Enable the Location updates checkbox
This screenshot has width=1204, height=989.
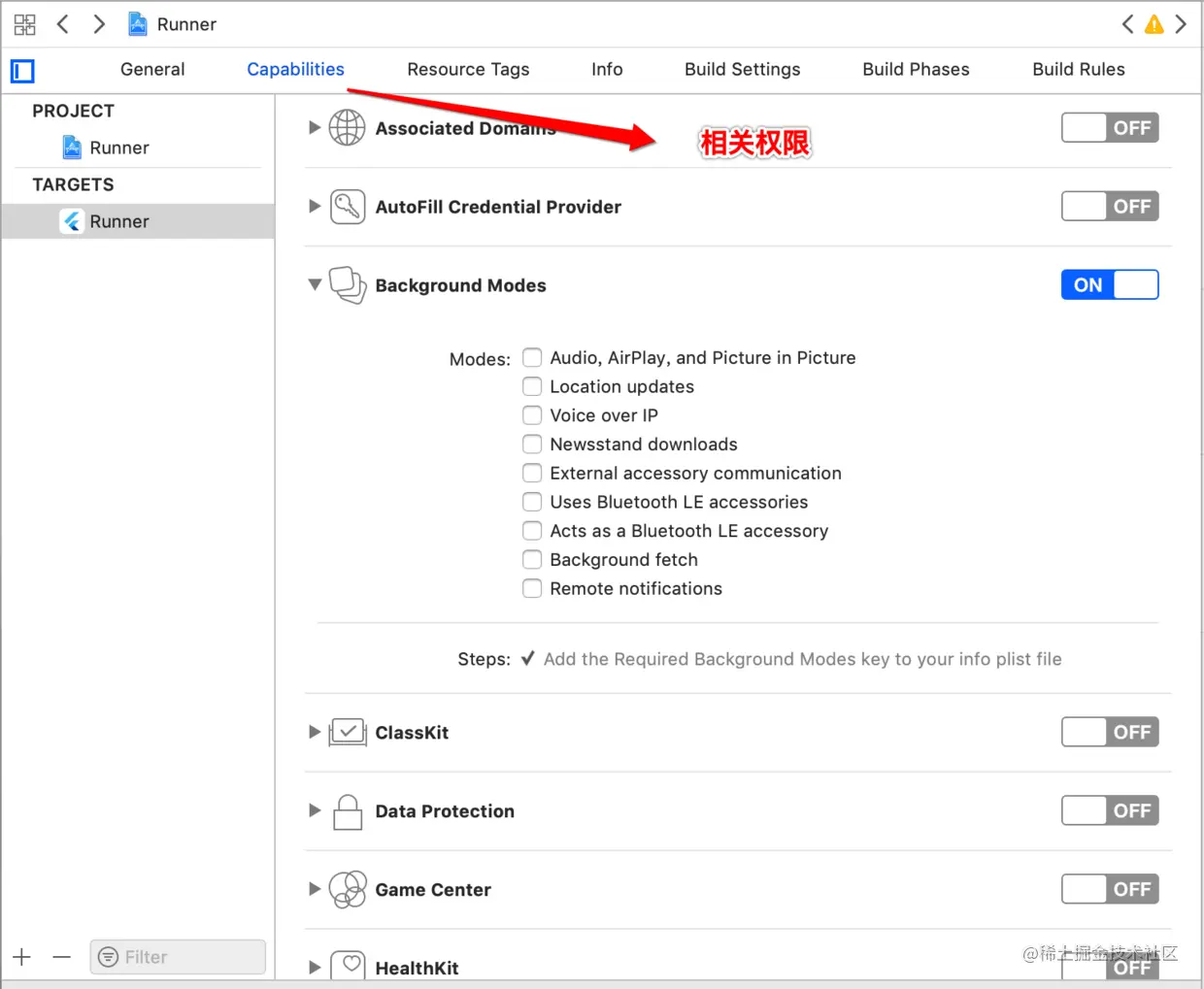tap(532, 386)
